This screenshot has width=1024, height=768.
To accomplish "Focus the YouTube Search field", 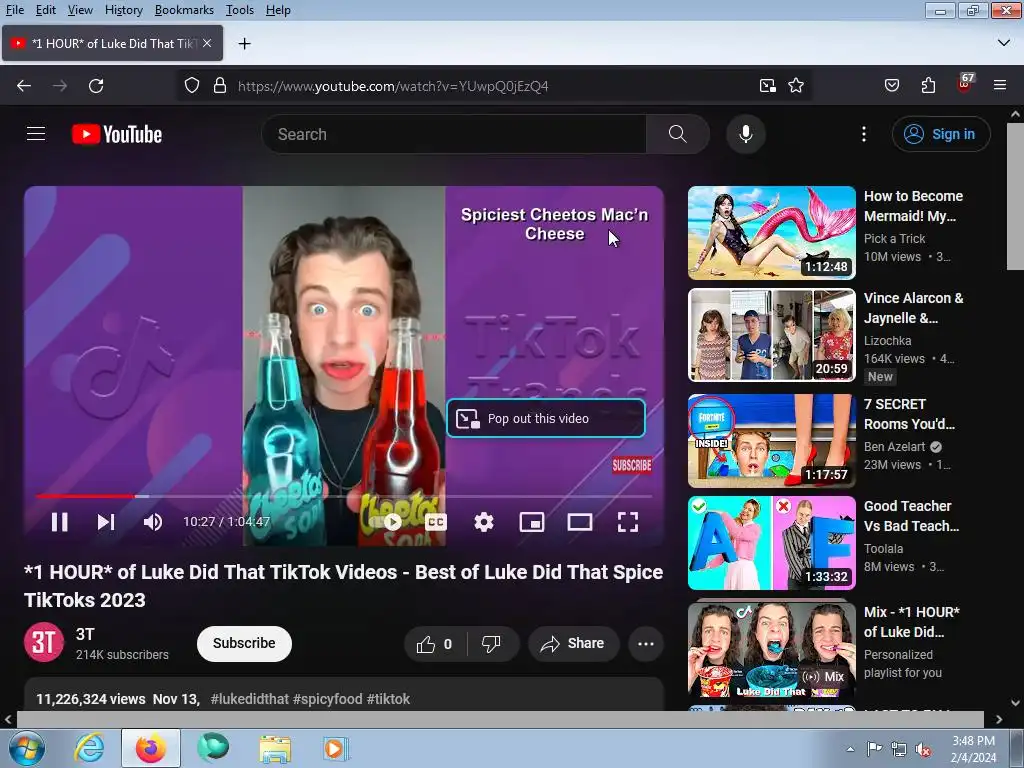I will pos(454,134).
